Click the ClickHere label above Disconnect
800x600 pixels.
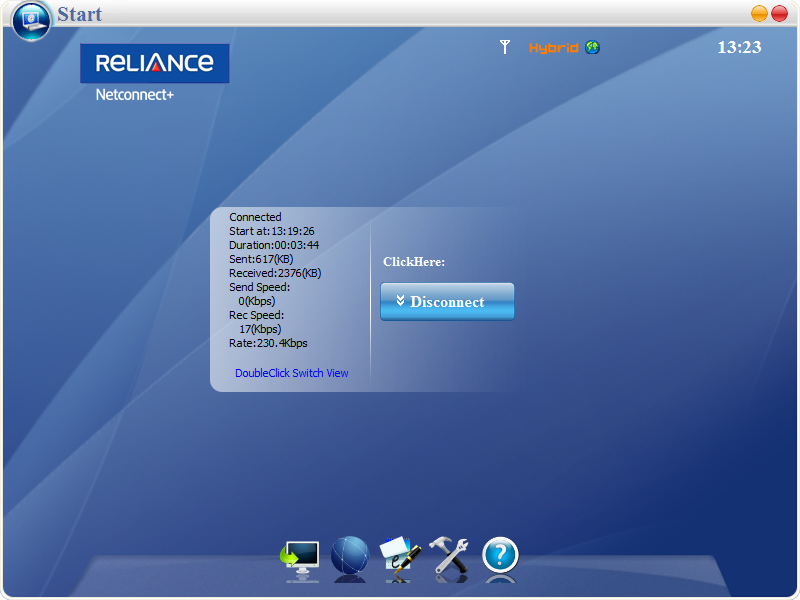click(414, 262)
